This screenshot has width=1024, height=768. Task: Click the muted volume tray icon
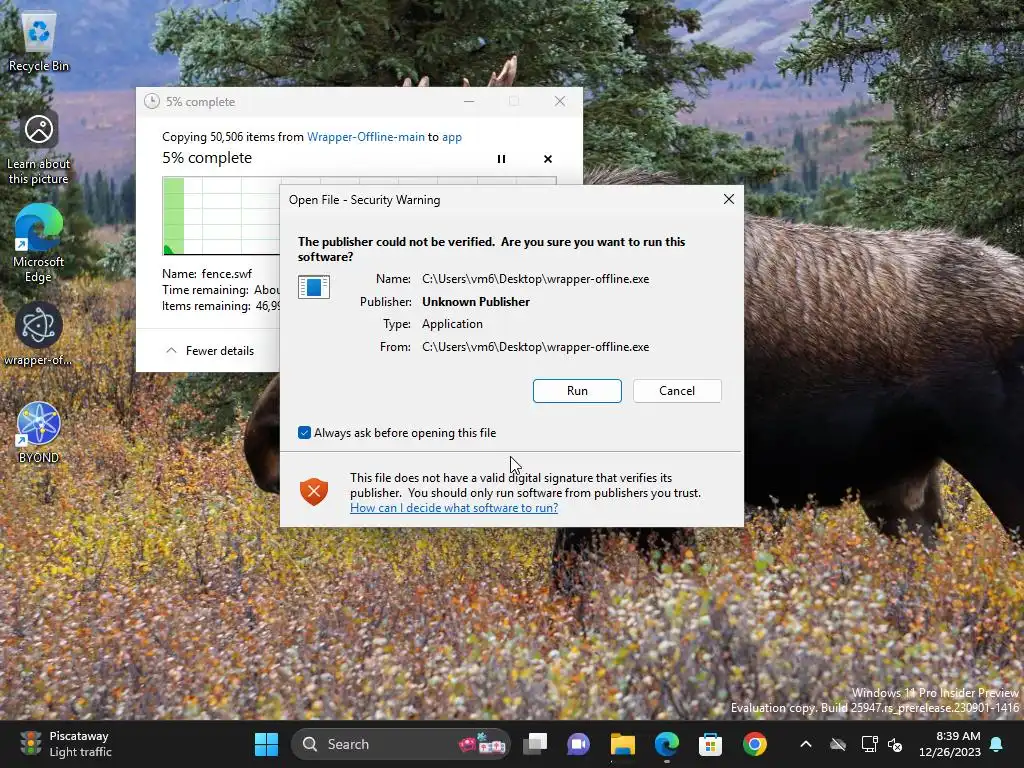[895, 744]
